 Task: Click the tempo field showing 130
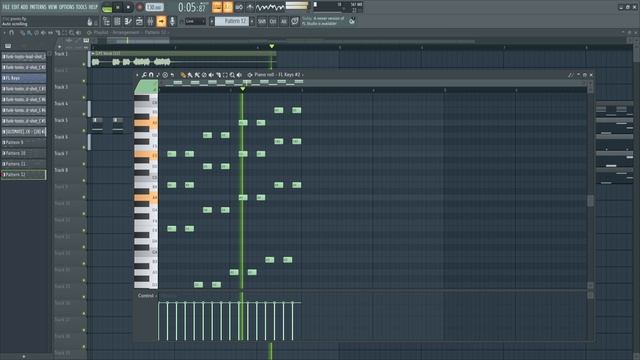(x=154, y=7)
